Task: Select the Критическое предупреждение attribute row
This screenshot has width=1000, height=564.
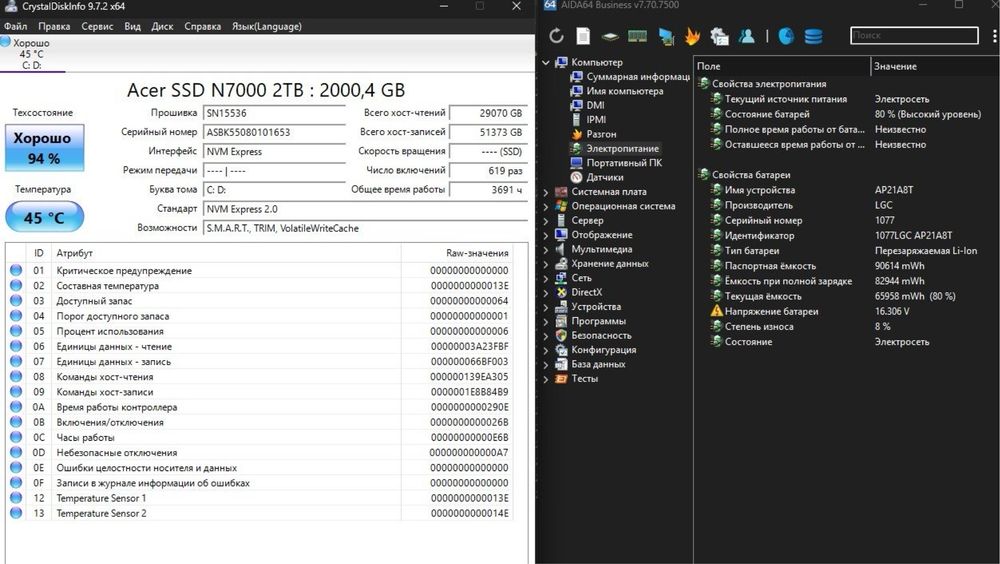Action: [x=258, y=271]
